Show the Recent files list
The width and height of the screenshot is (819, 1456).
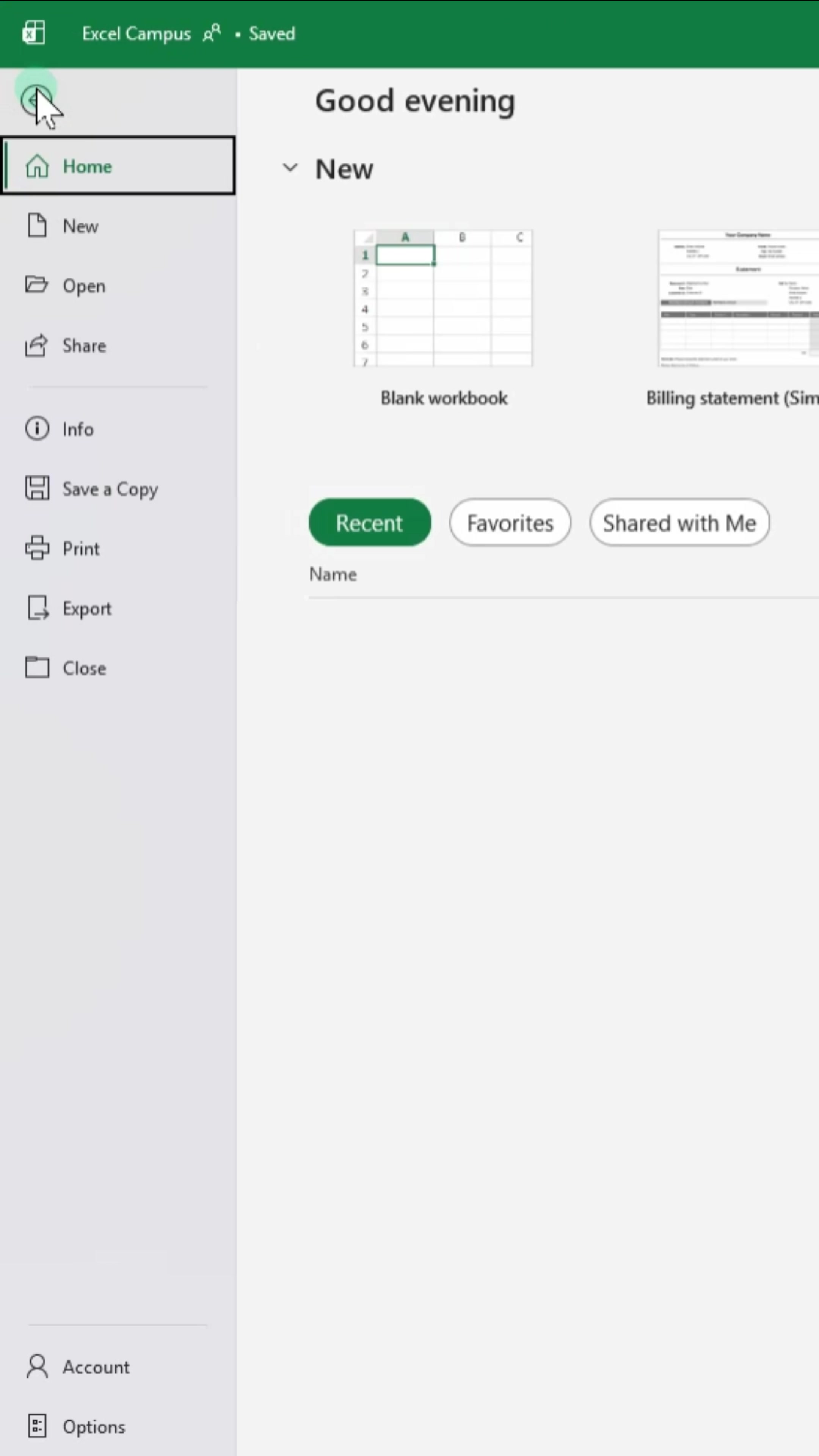click(370, 522)
